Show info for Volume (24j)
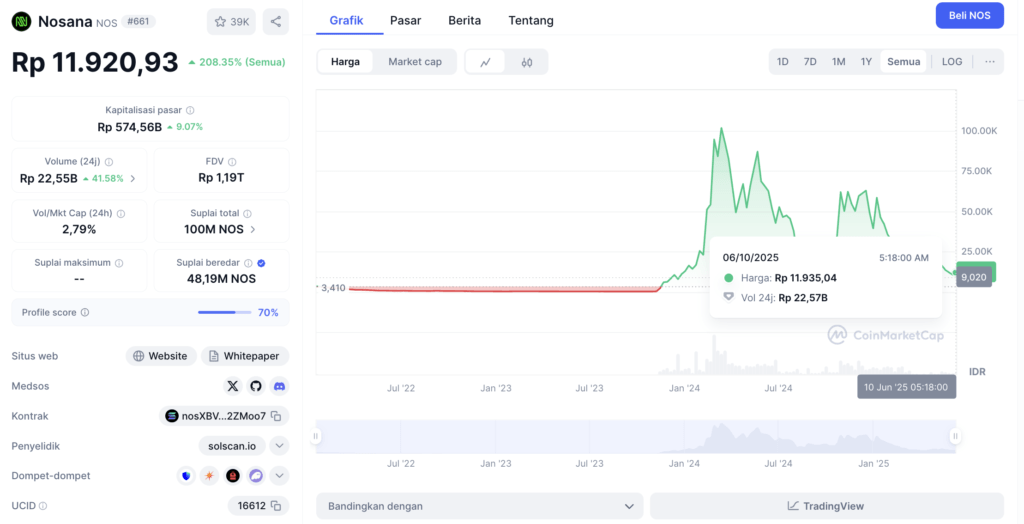The width and height of the screenshot is (1024, 524). pyautogui.click(x=109, y=162)
